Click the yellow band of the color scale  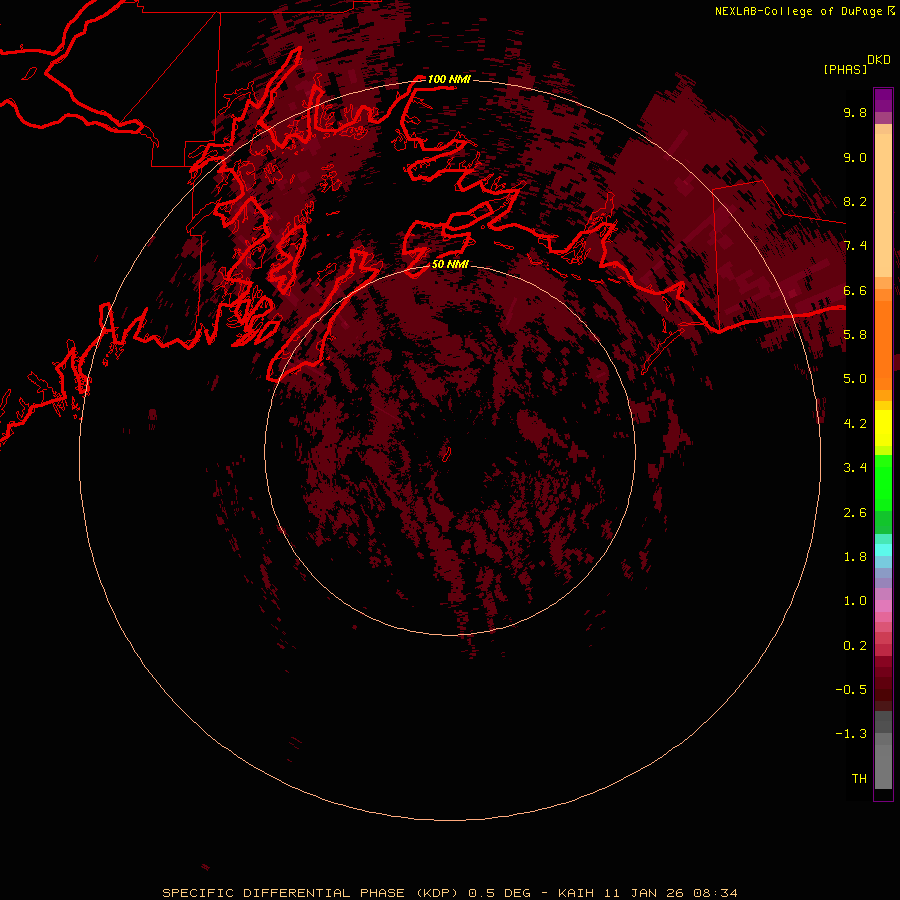click(883, 428)
